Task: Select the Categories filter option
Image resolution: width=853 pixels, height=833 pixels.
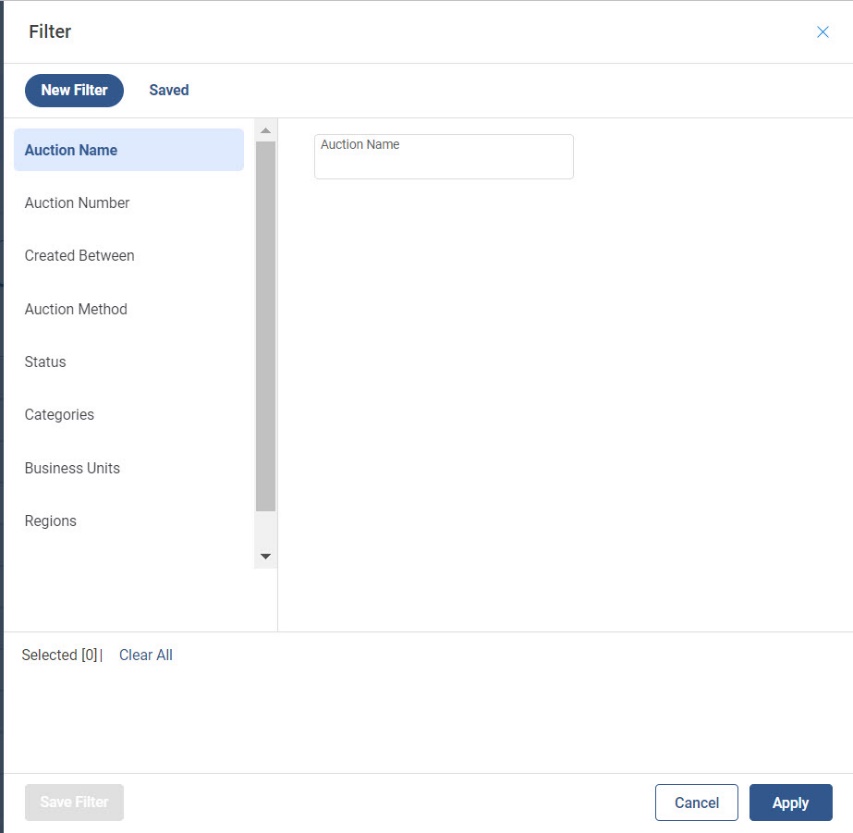Action: tap(59, 415)
